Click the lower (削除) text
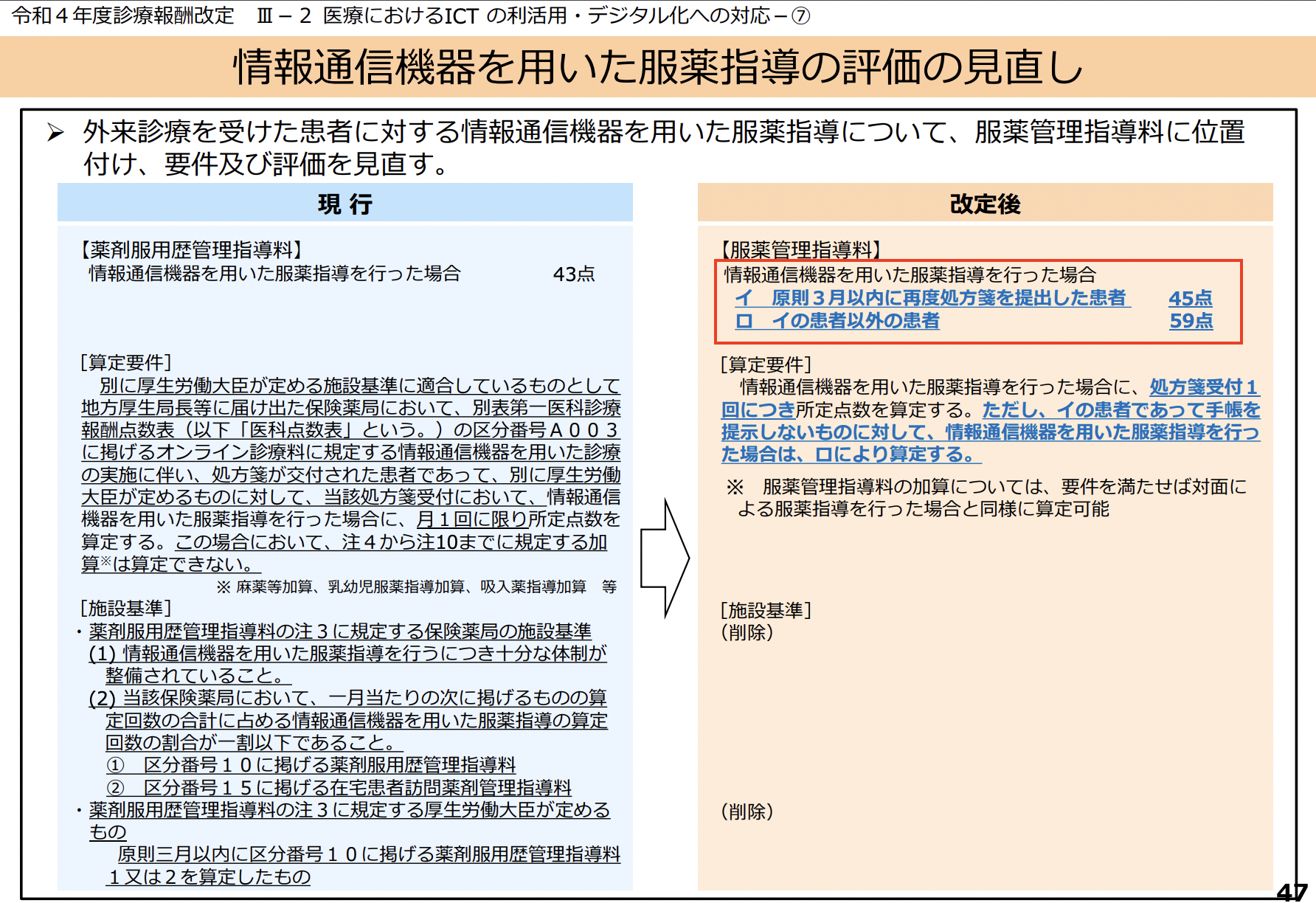The height and width of the screenshot is (903, 1316). [747, 812]
